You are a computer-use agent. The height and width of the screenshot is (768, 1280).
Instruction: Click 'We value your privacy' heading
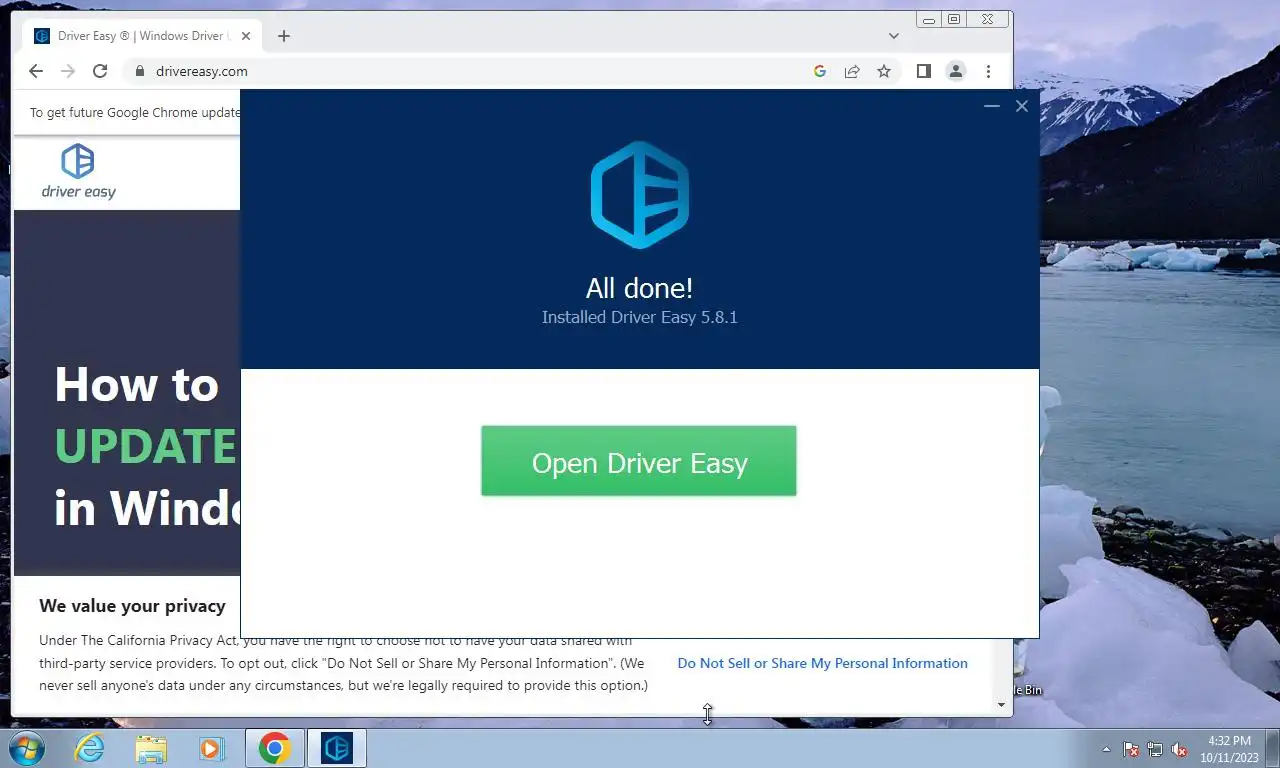point(132,606)
